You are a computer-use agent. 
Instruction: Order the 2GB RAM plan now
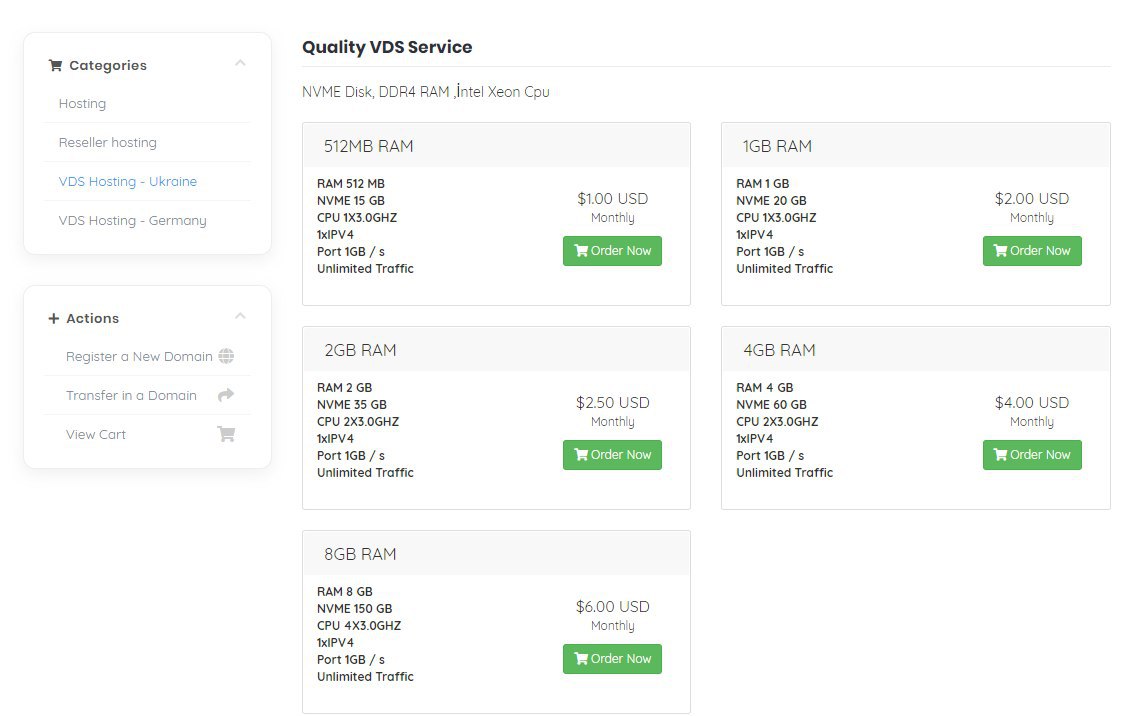pos(612,455)
